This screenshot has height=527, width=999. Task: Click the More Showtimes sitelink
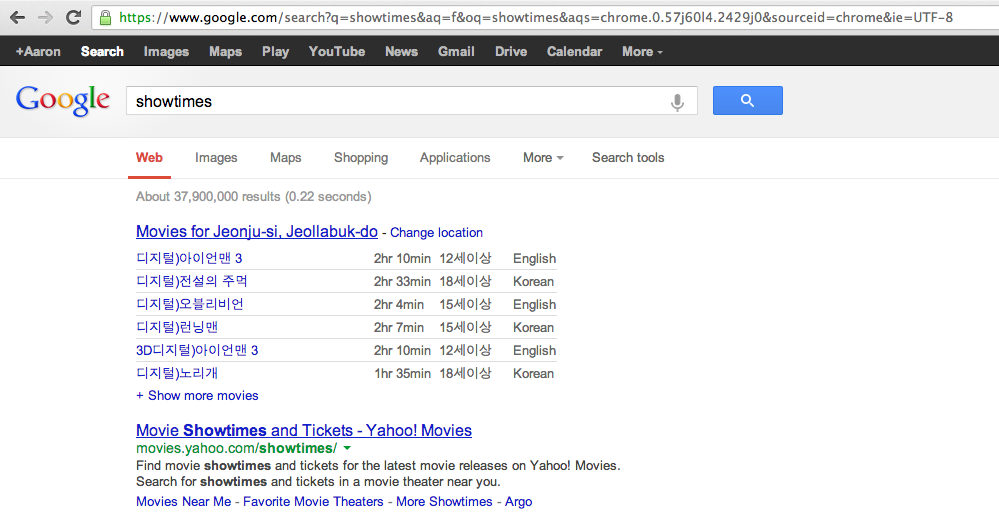[444, 502]
